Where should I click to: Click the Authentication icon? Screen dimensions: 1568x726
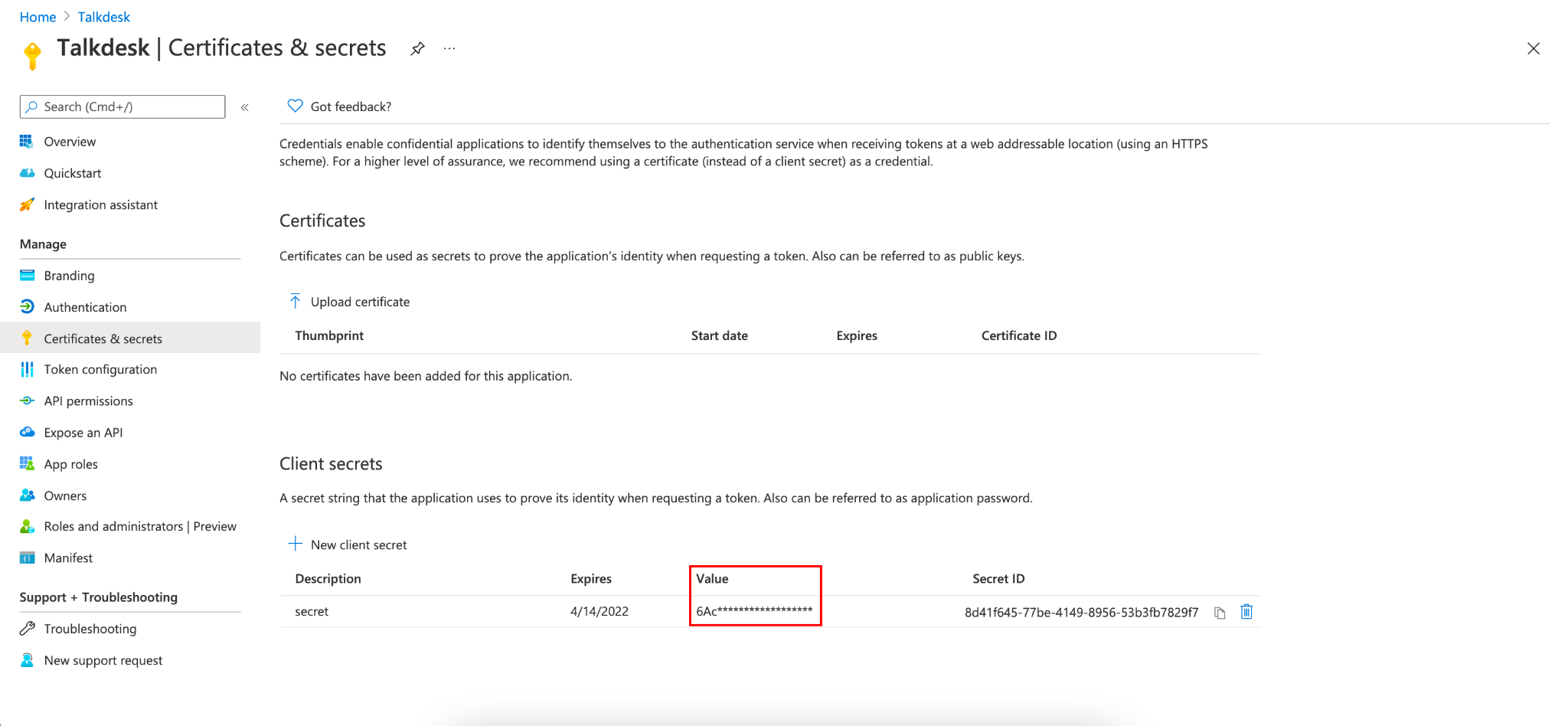(27, 307)
